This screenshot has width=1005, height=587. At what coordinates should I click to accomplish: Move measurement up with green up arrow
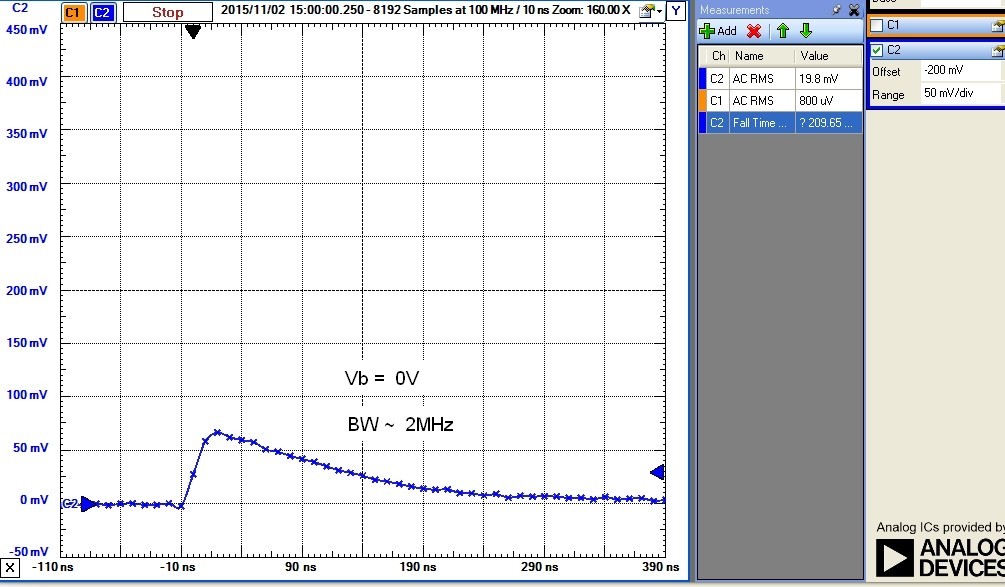click(785, 31)
